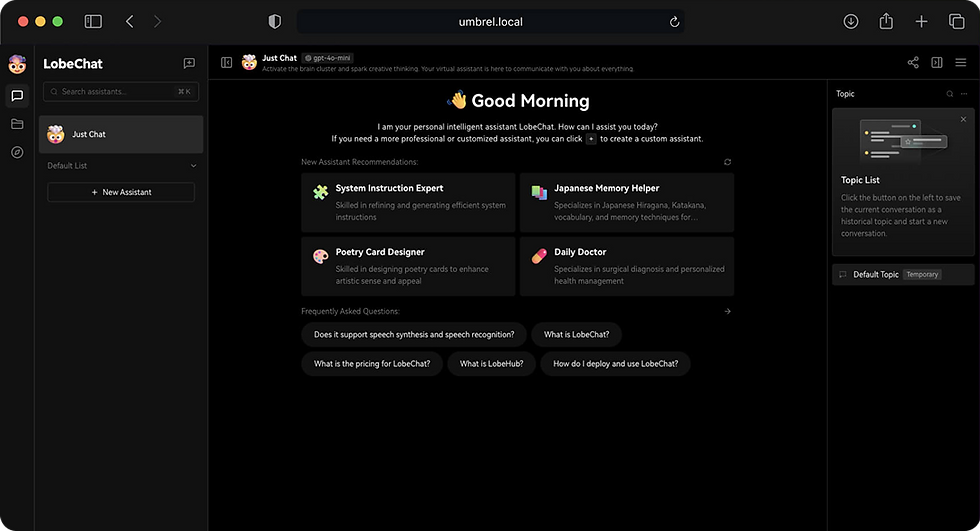Click the 'Frequently Asked Questions:' label
The height and width of the screenshot is (531, 980).
(350, 311)
